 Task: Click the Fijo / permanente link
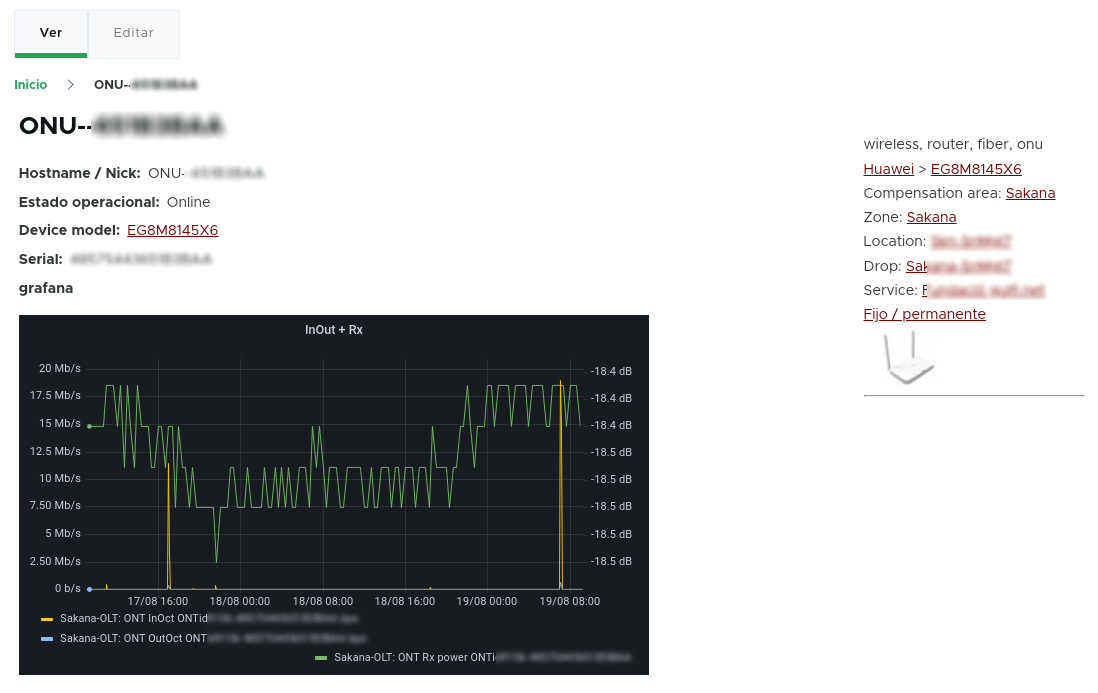(924, 314)
